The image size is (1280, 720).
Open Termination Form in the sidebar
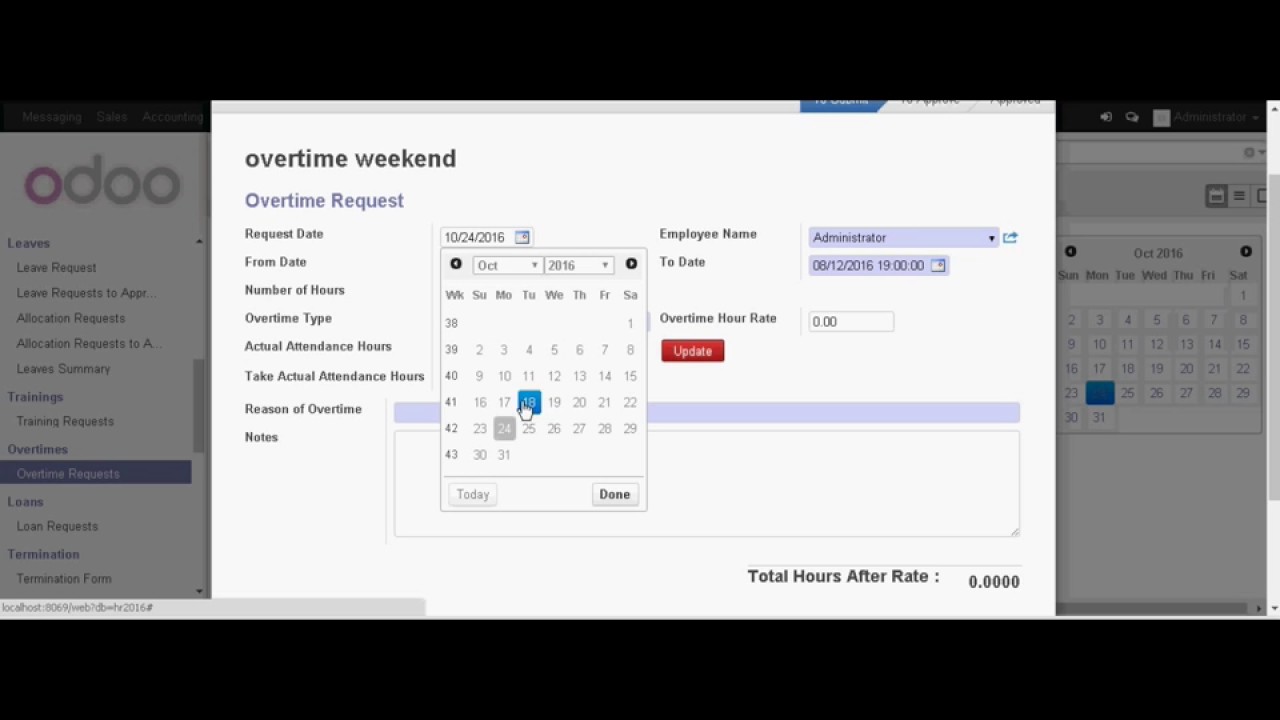point(64,578)
